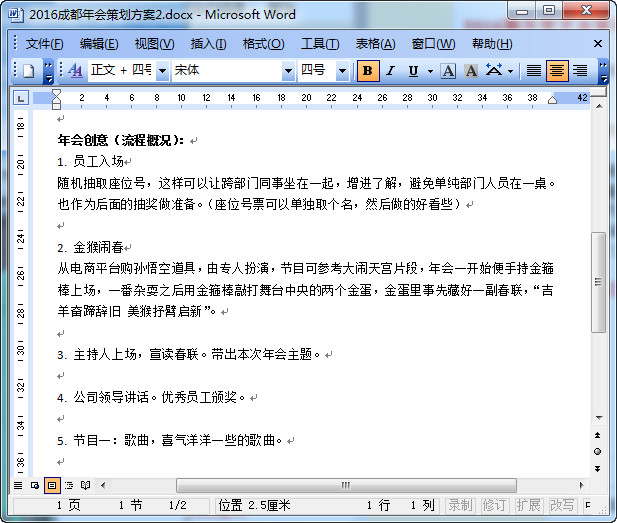Click the Character Scaling icon
The height and width of the screenshot is (523, 617).
(494, 70)
